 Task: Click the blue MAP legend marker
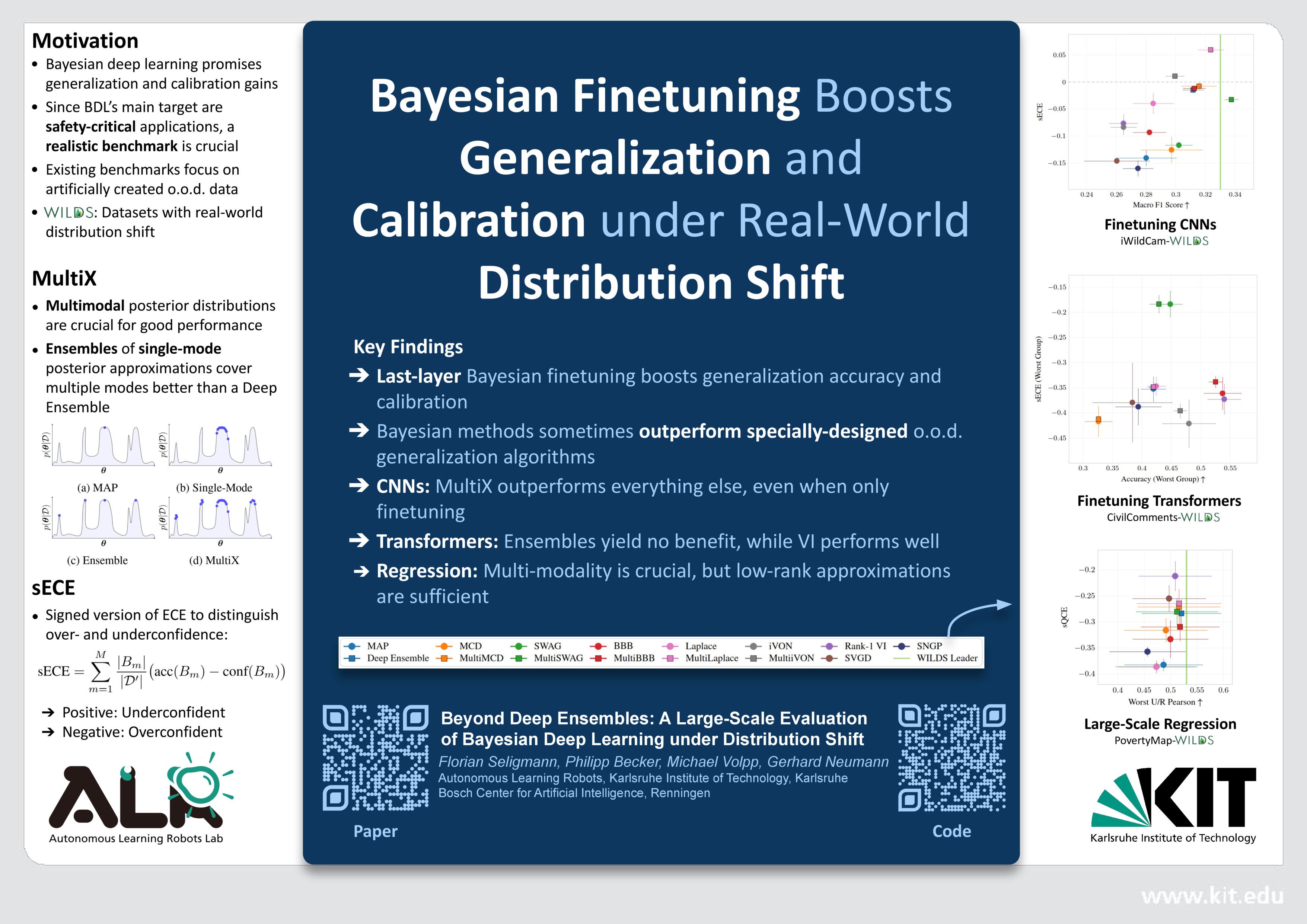pos(352,646)
